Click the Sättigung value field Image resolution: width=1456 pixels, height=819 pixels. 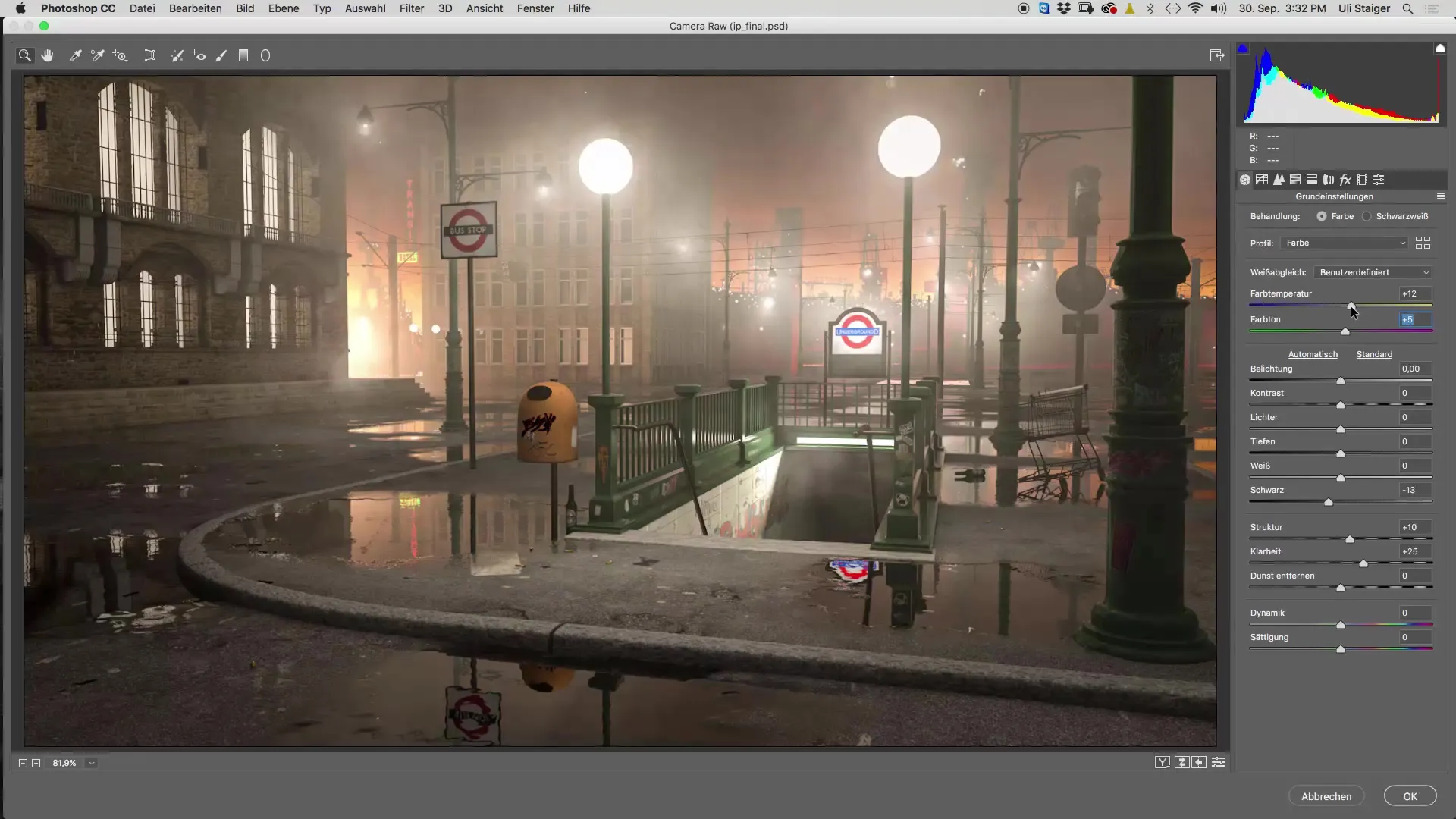pos(1415,637)
